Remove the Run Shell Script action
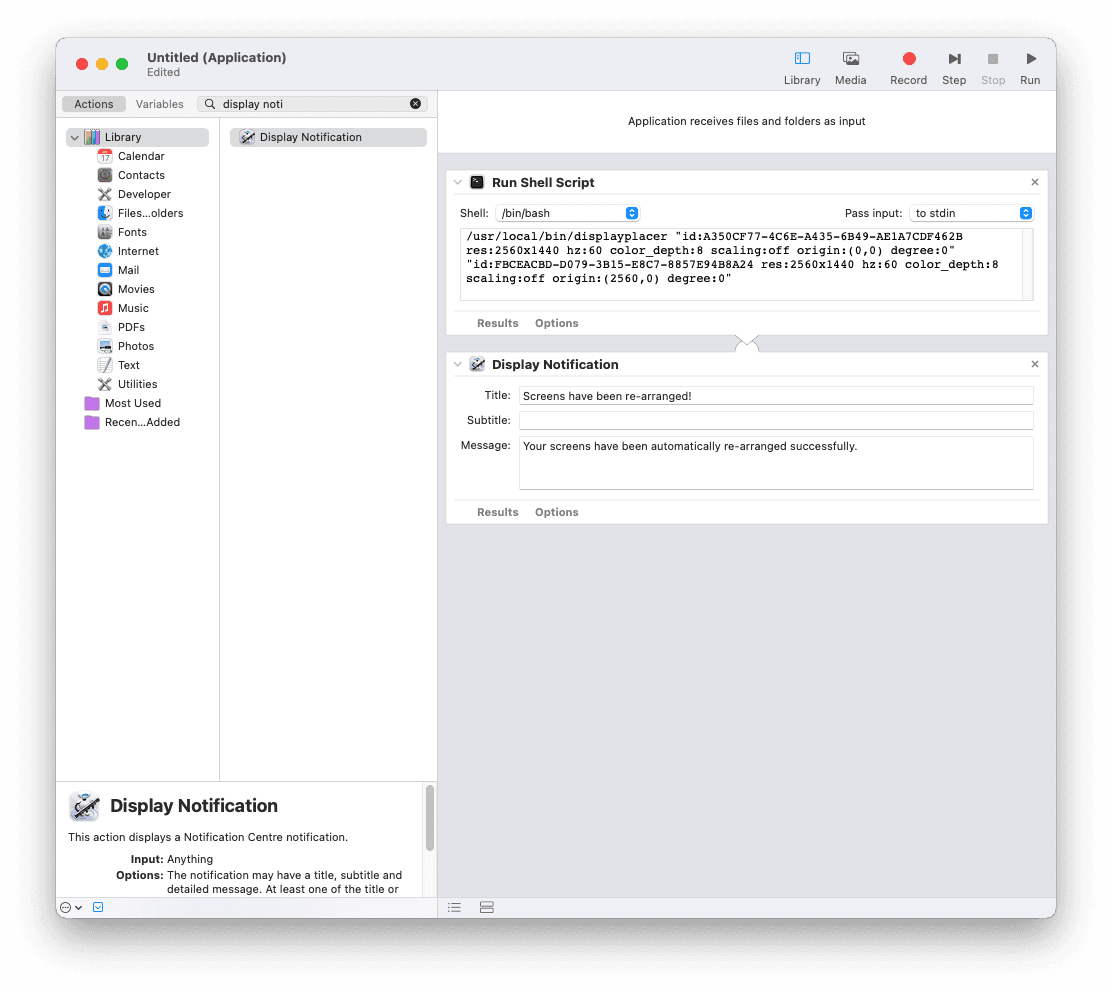The image size is (1112, 992). coord(1035,182)
